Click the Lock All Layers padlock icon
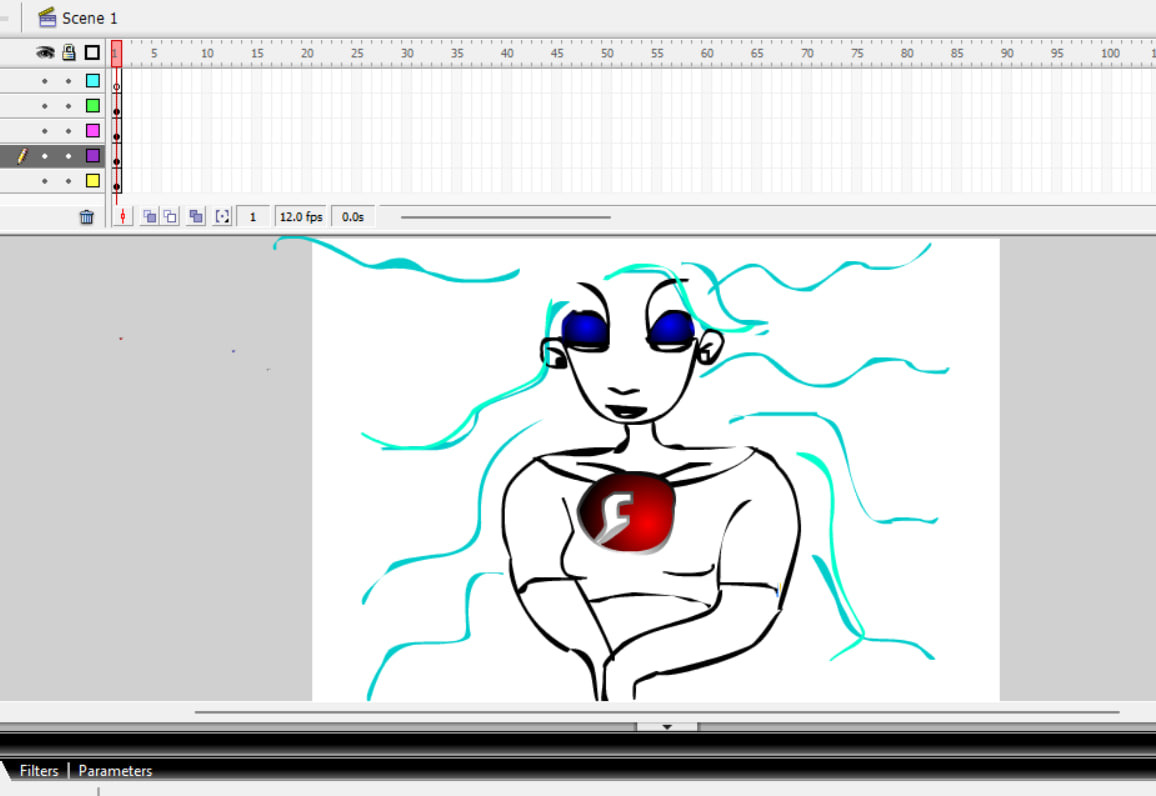Image resolution: width=1156 pixels, height=796 pixels. (69, 52)
